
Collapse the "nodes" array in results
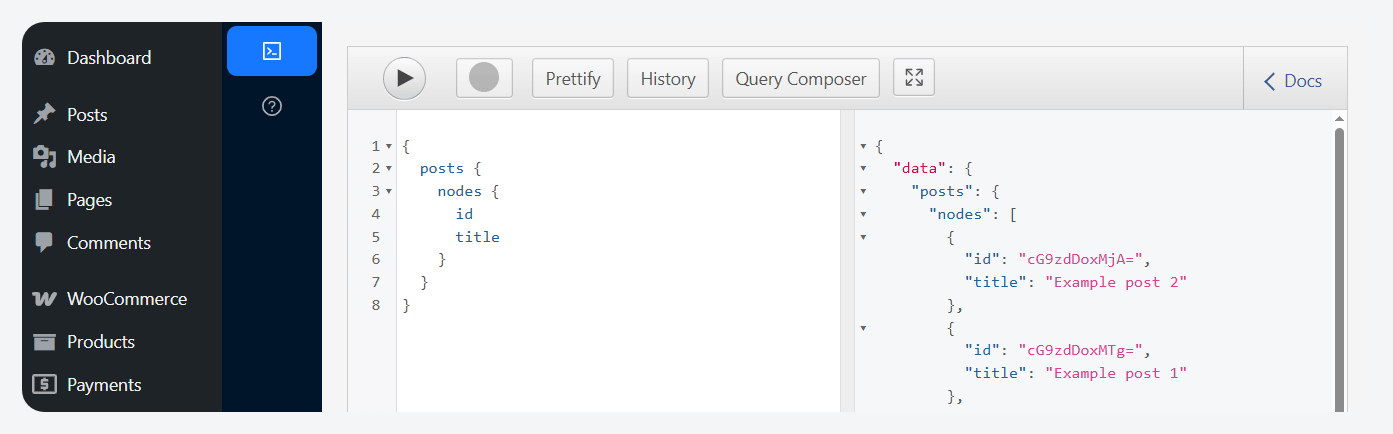[x=863, y=214]
